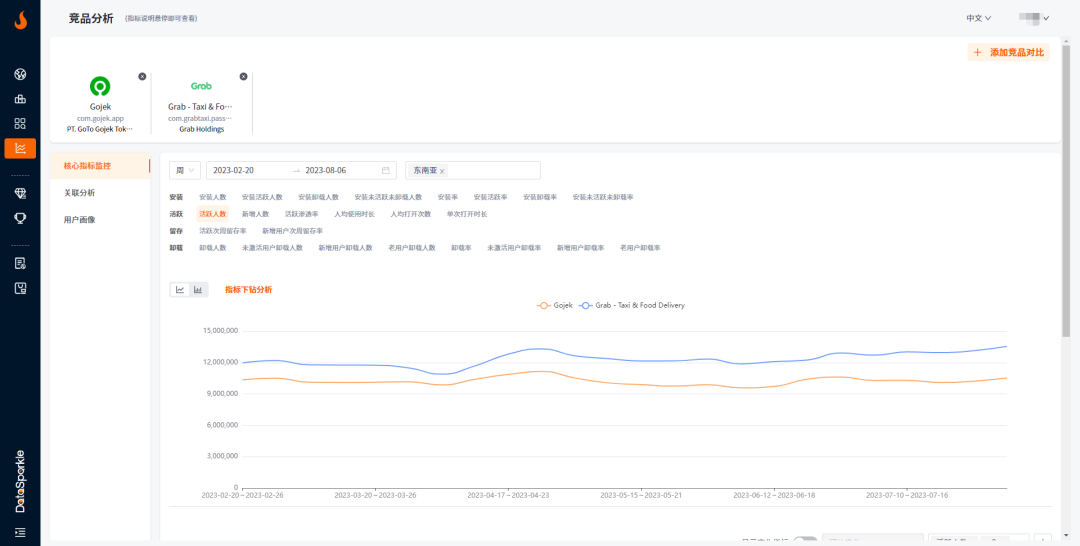Click the 竞品分析 page title
The width and height of the screenshot is (1080, 546).
click(x=91, y=19)
